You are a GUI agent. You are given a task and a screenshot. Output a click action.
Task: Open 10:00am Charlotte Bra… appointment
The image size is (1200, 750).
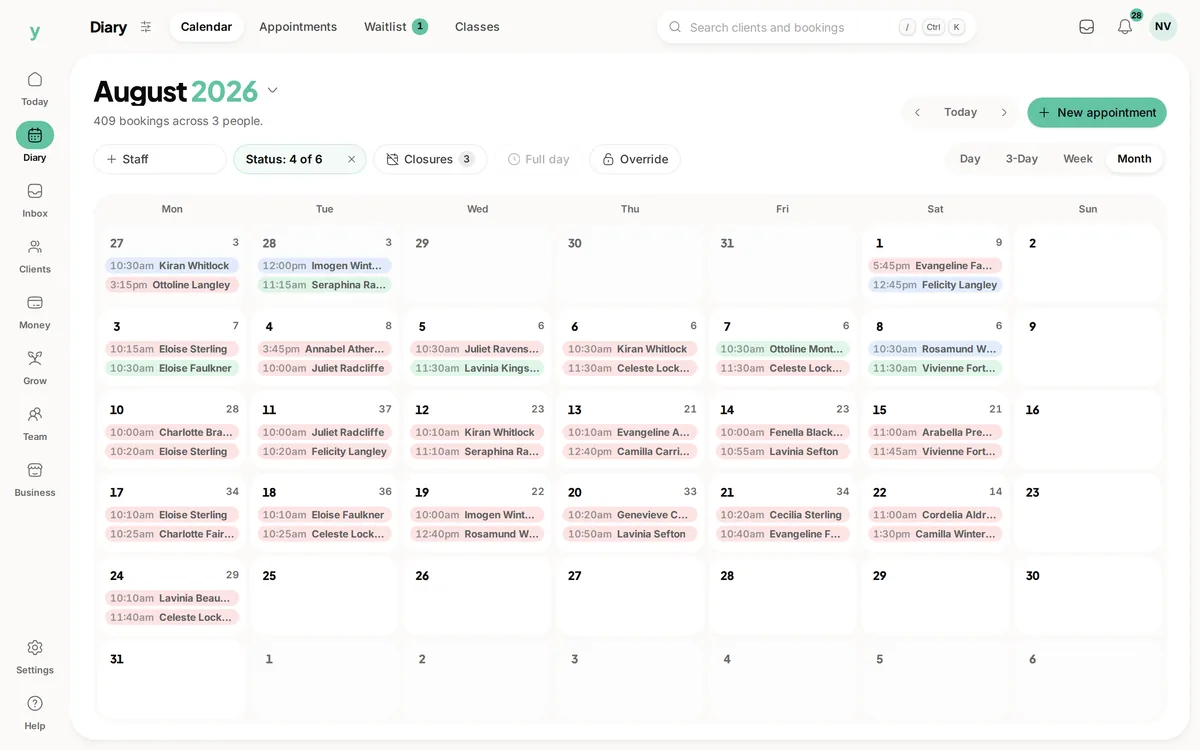coord(172,432)
